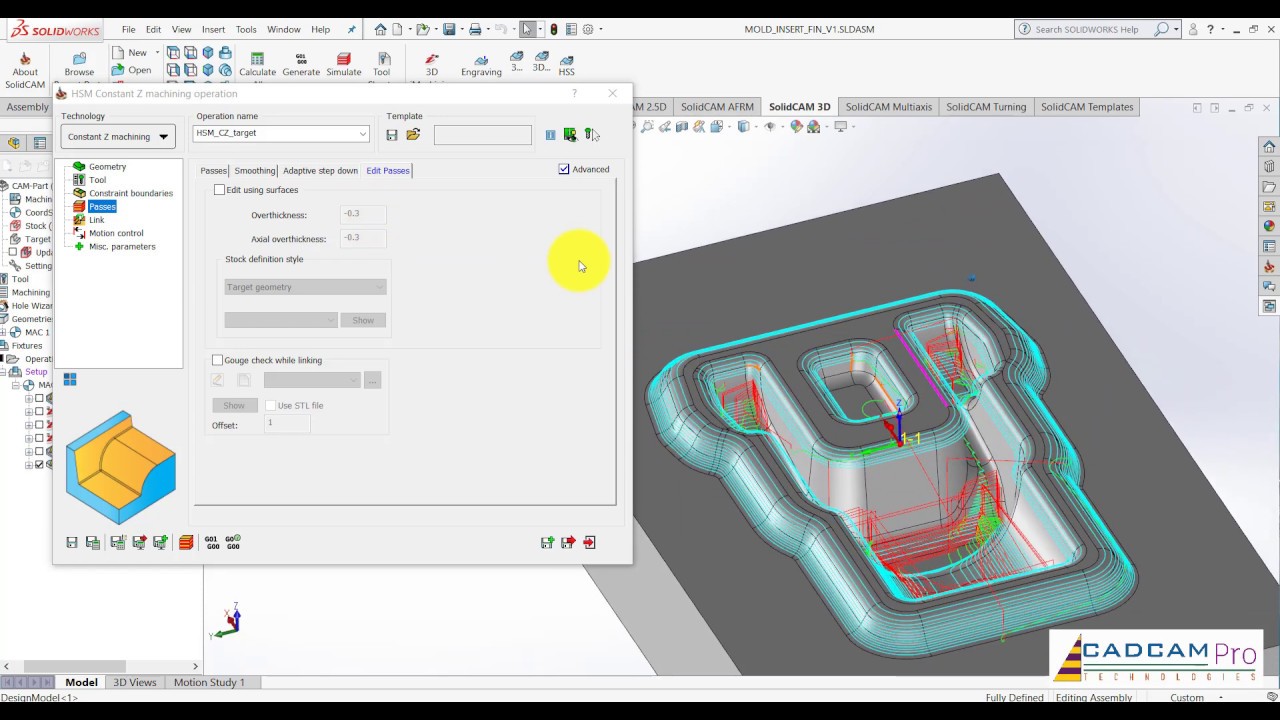The width and height of the screenshot is (1280, 720).
Task: Open the SolidCAM AFRM ribbon tab
Action: (x=717, y=107)
